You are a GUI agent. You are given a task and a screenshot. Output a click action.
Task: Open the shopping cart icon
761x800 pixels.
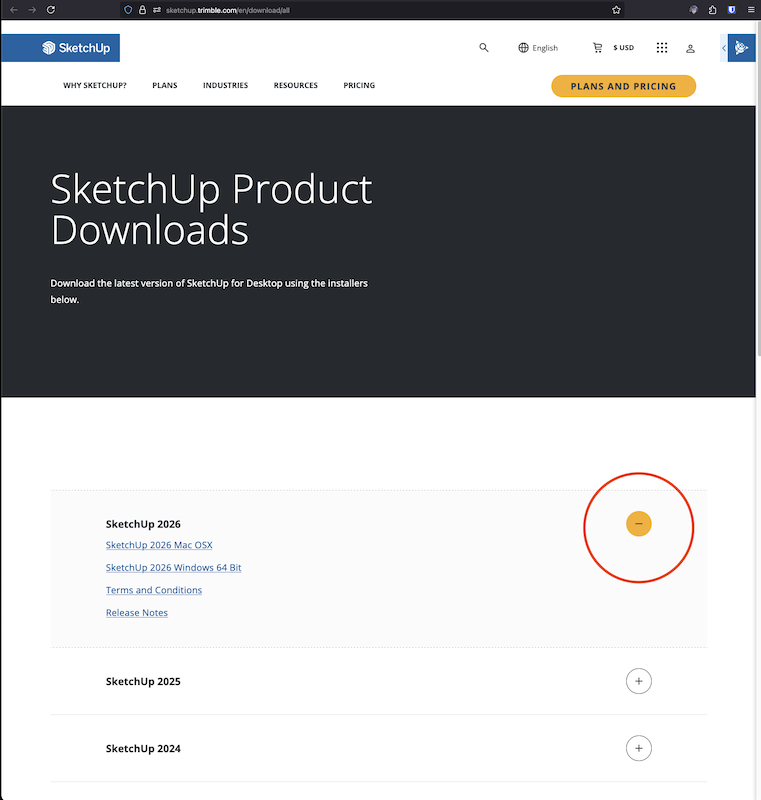[x=598, y=48]
